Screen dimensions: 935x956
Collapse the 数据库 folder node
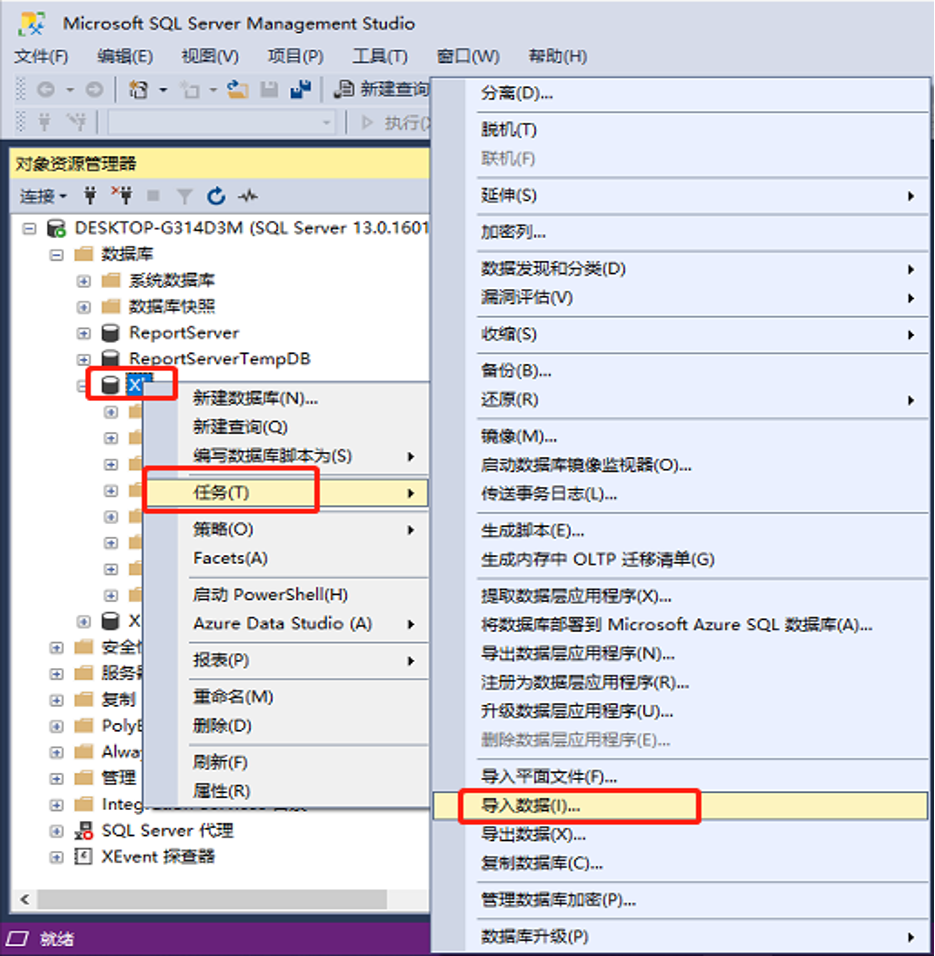56,255
